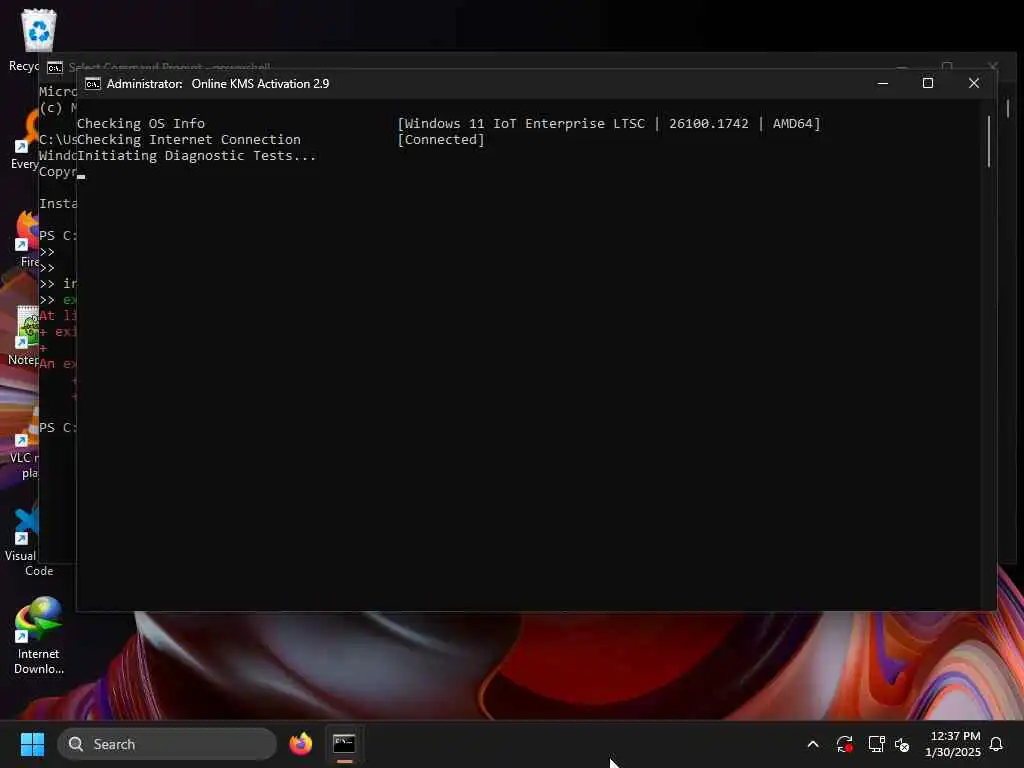Click the 'Administrator: Online KMS Activation 2.9' title
Image resolution: width=1024 pixels, height=768 pixels.
tap(218, 84)
